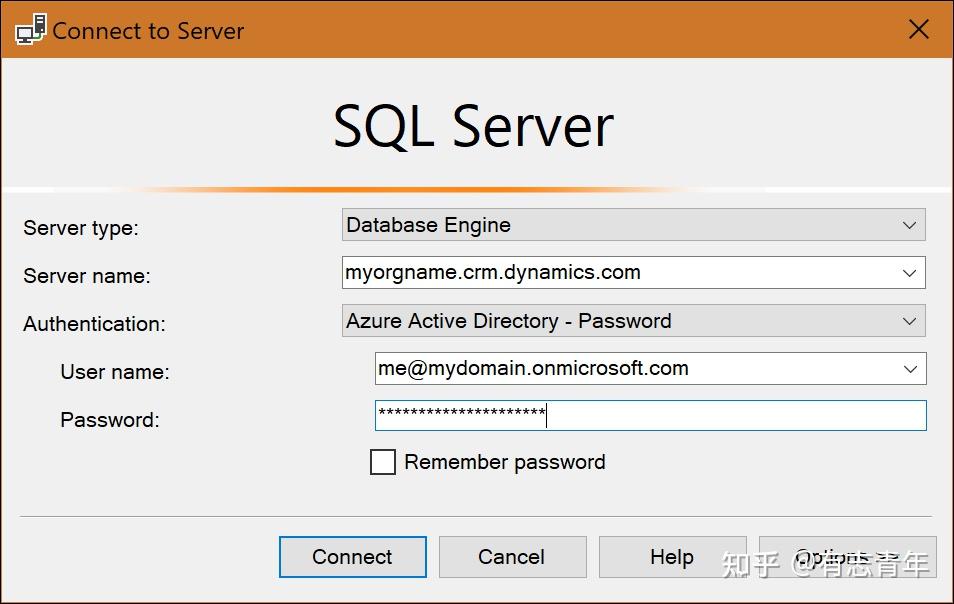Viewport: 954px width, 604px height.
Task: Expand the Server name dropdown list
Action: (x=911, y=272)
